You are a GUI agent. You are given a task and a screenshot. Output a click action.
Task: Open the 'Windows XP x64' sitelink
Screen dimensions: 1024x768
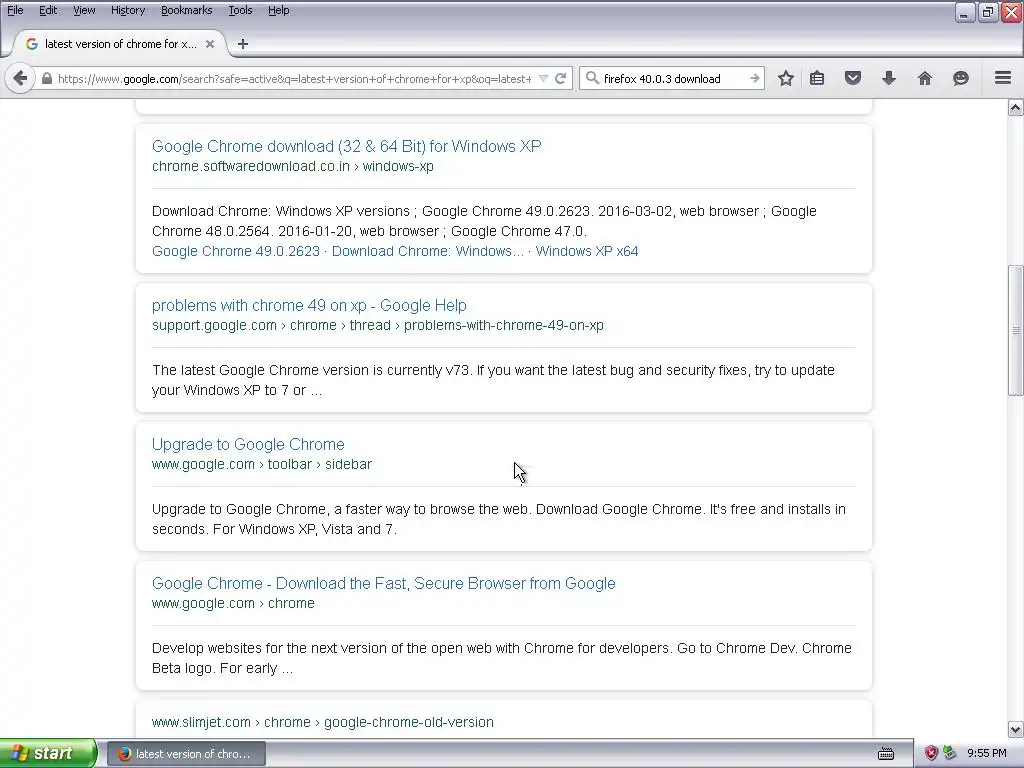coord(587,251)
